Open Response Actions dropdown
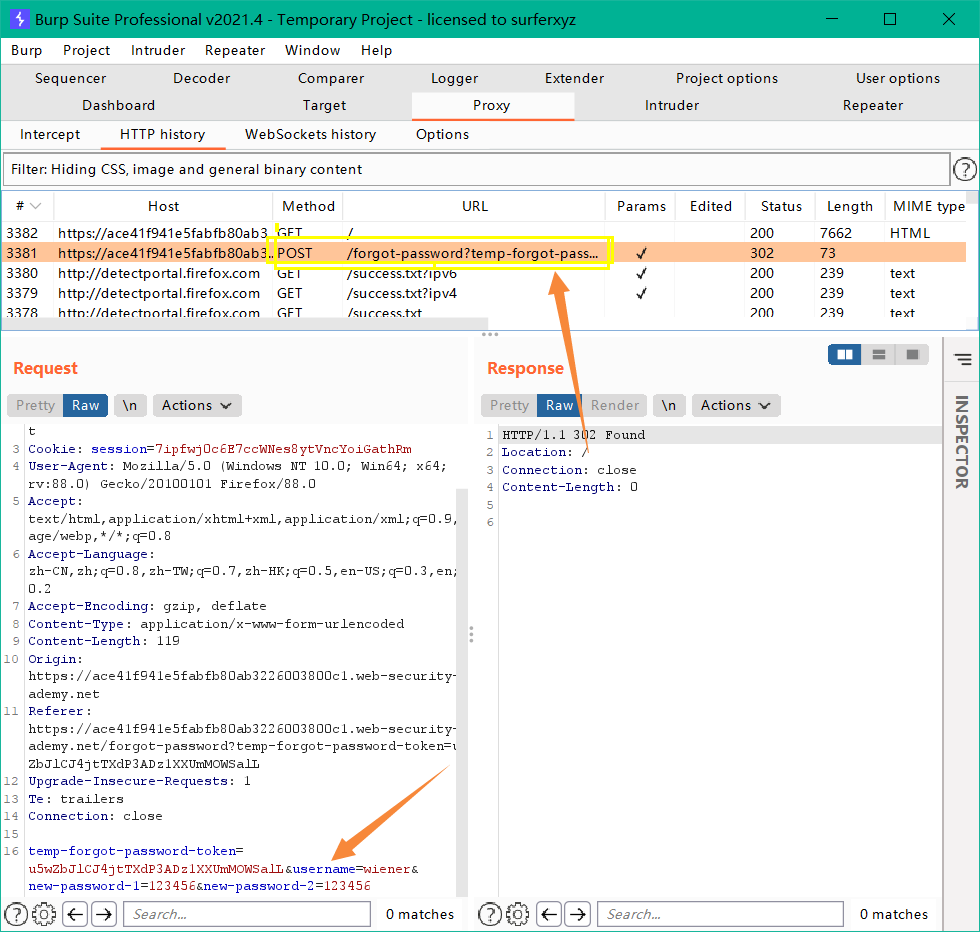 click(736, 405)
